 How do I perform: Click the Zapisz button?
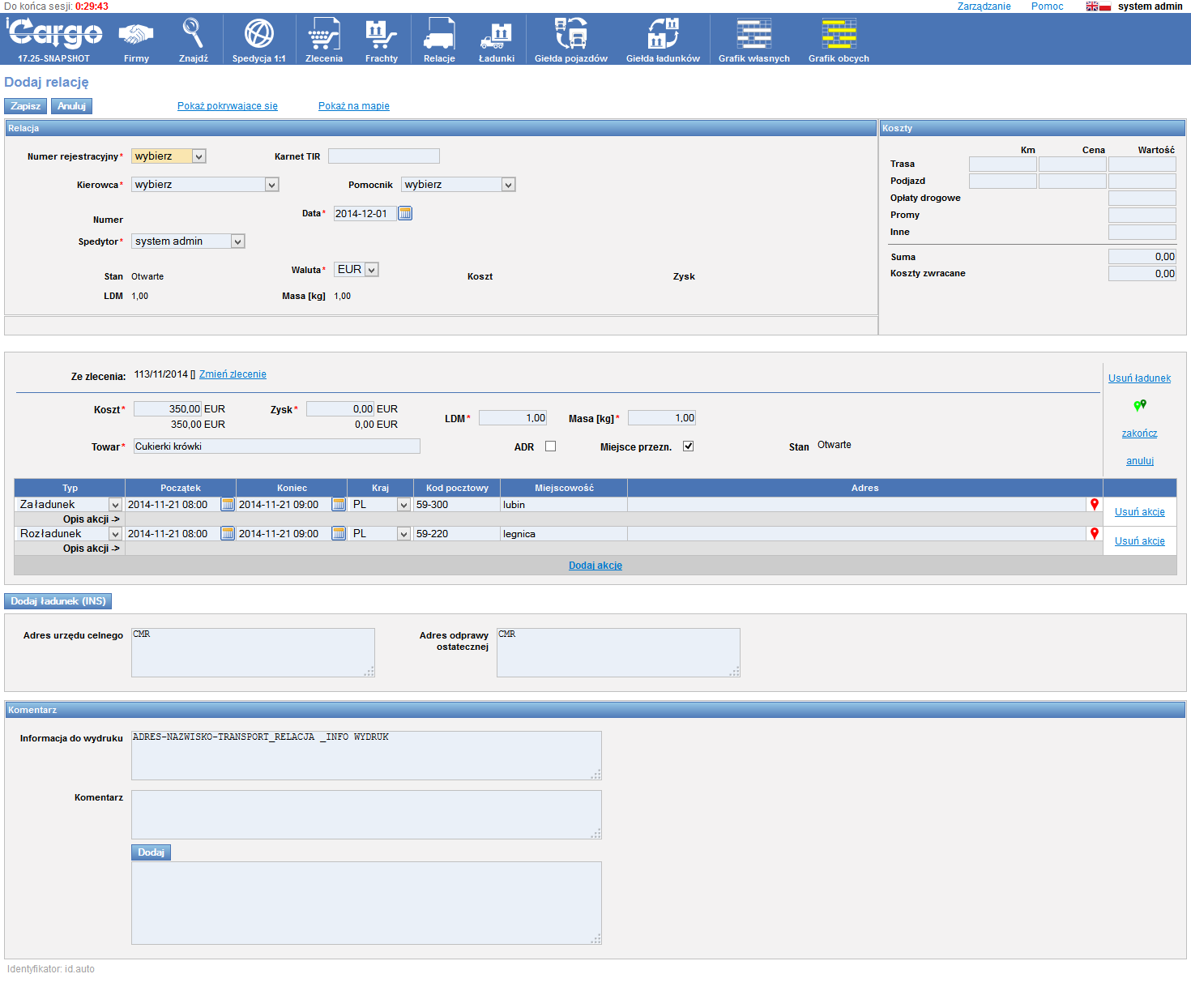click(26, 106)
